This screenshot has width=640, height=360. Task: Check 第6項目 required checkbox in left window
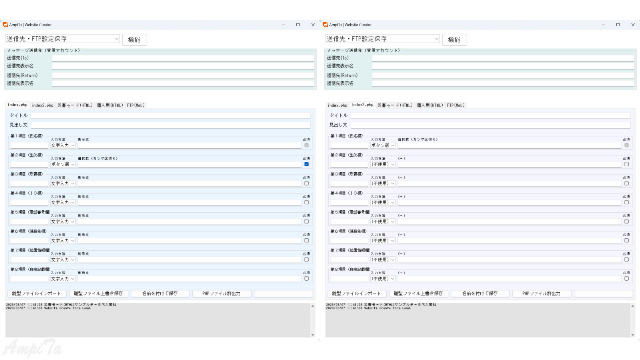click(307, 240)
